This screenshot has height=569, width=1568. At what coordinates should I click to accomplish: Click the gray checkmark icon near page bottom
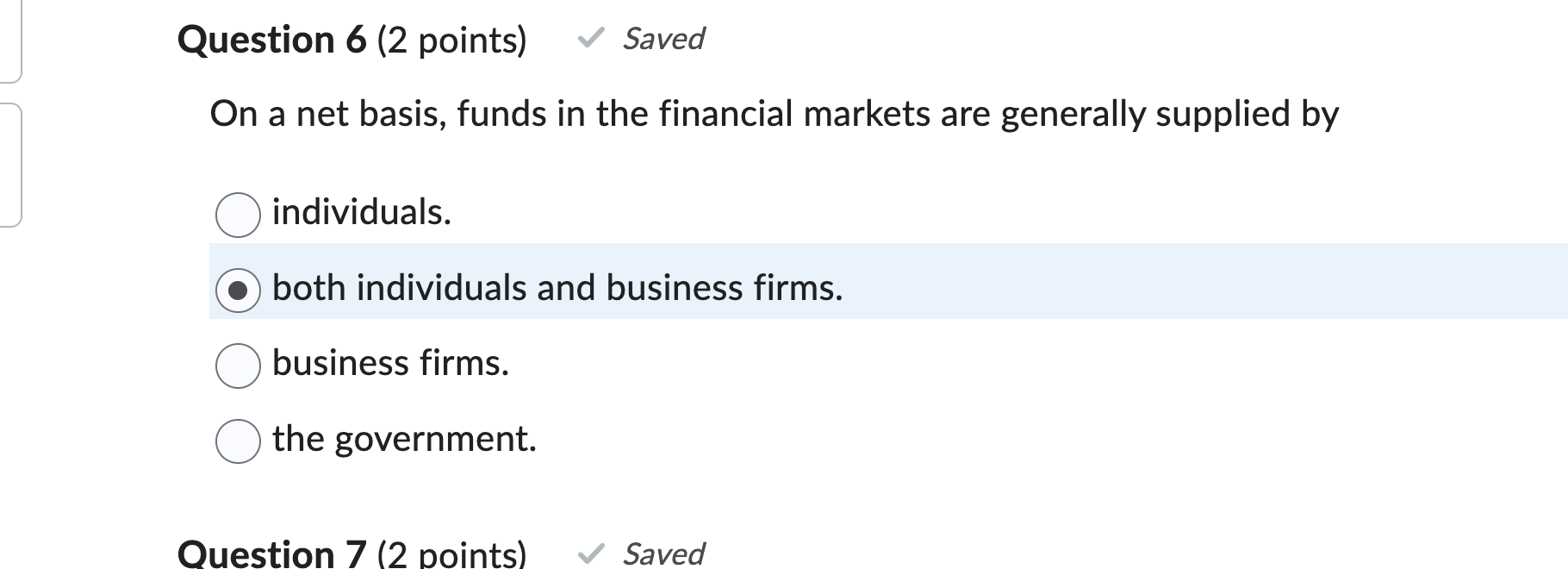(590, 554)
